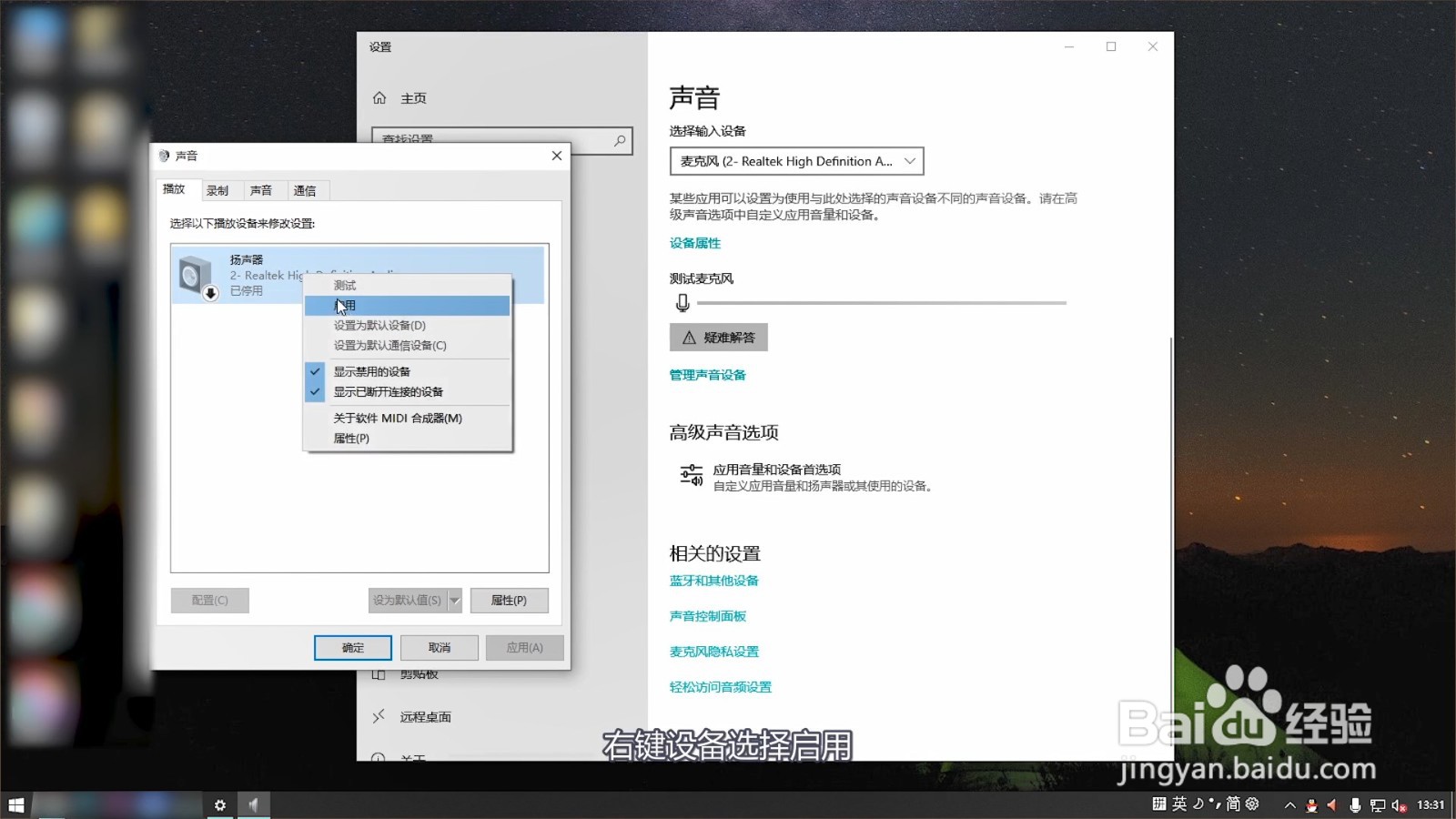The width and height of the screenshot is (1456, 819).
Task: Open 轻松访问音频设置 link
Action: coord(721,687)
